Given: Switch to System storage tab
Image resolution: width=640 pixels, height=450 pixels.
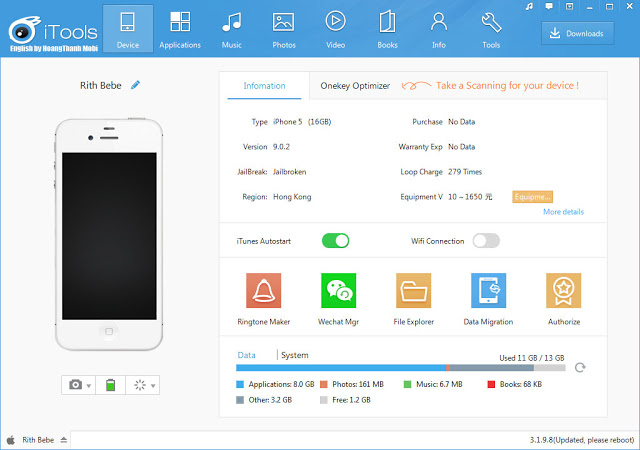Looking at the screenshot, I should [295, 355].
